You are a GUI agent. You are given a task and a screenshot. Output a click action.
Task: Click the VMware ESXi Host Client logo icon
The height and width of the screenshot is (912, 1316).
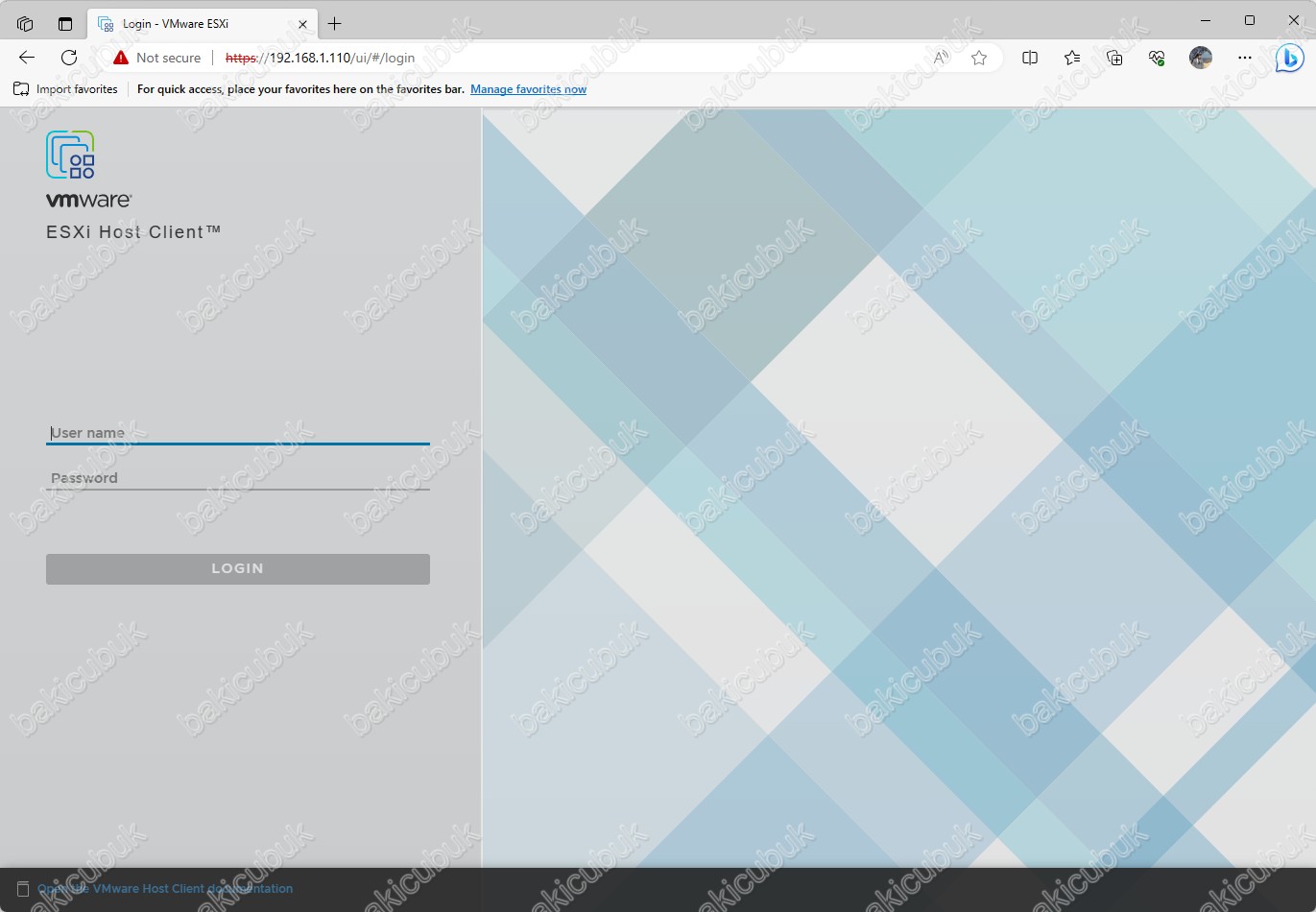[71, 155]
